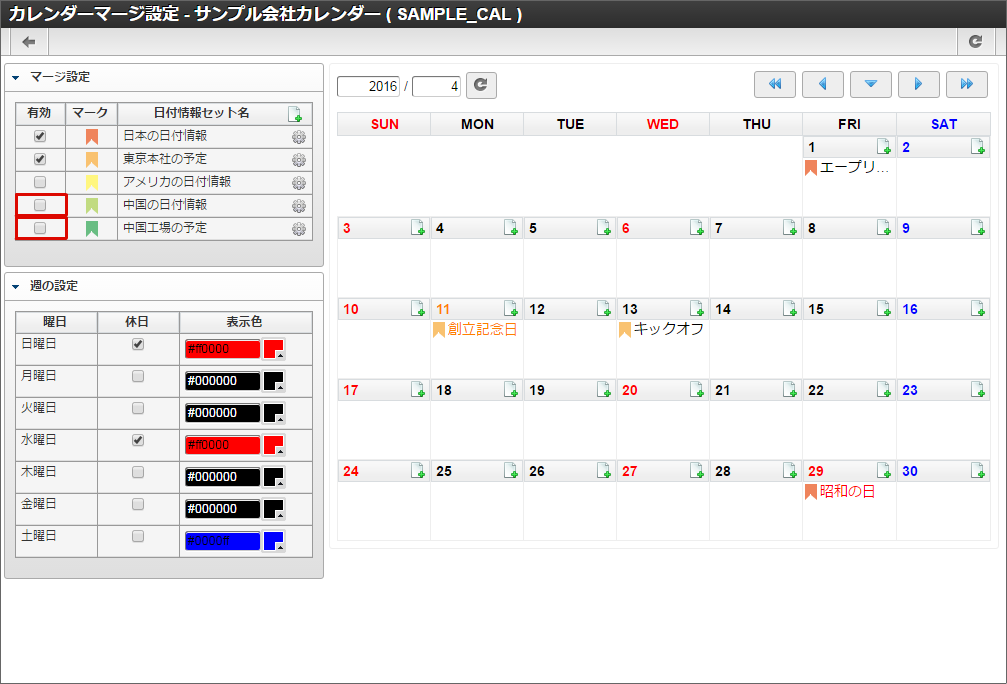Jump to previous year with double-left arrow

pyautogui.click(x=774, y=84)
